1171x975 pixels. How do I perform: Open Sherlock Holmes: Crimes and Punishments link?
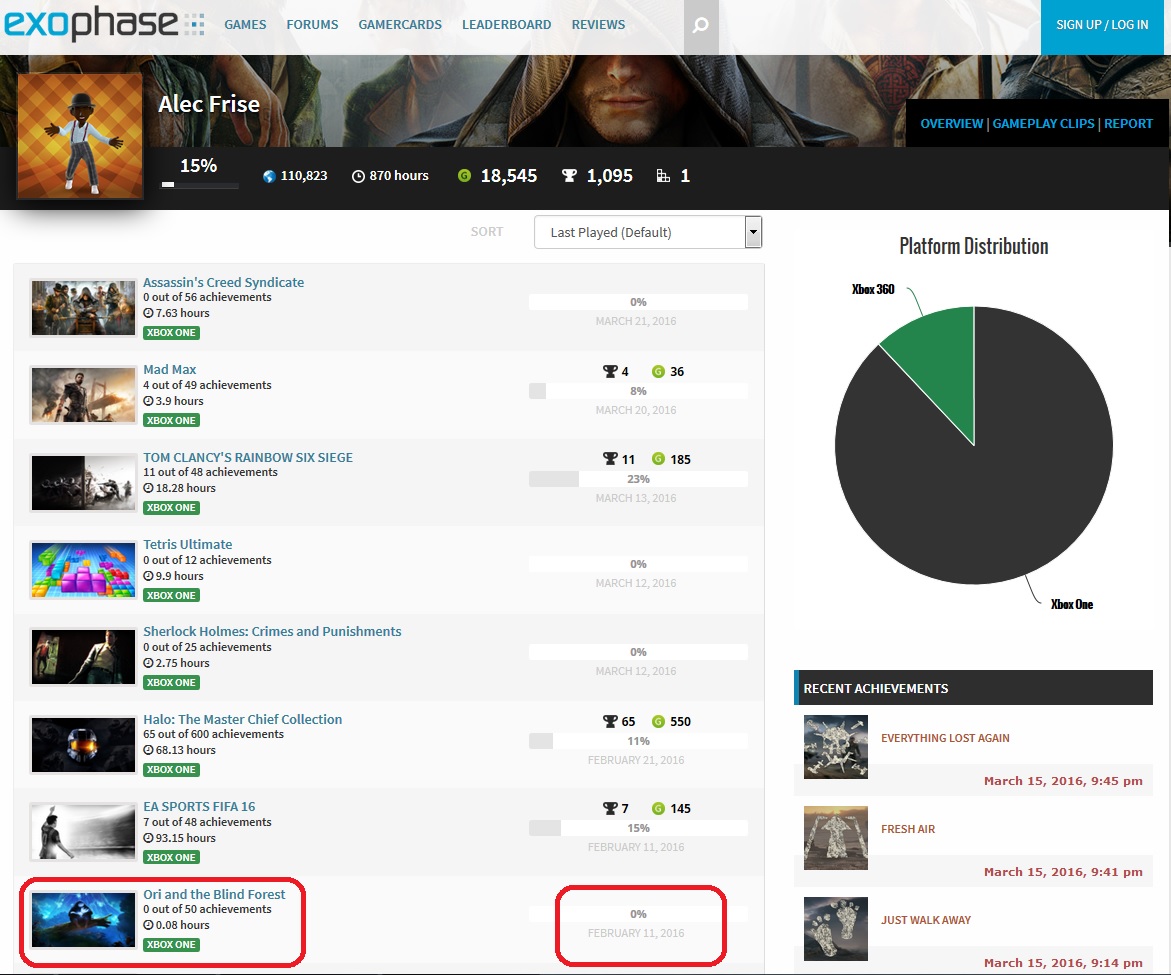pos(272,632)
